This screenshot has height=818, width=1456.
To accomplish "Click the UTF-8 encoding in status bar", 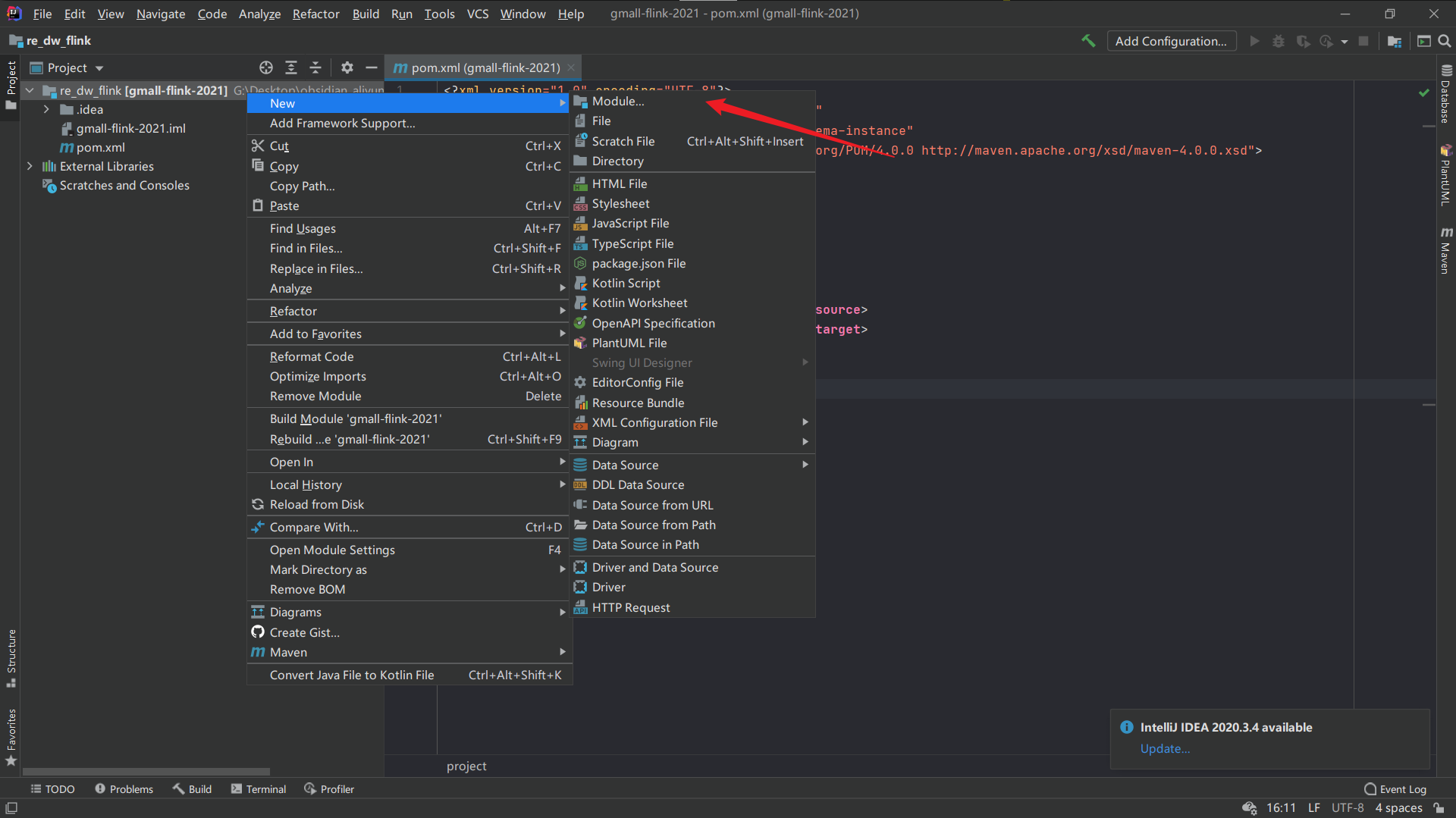I will [1348, 808].
